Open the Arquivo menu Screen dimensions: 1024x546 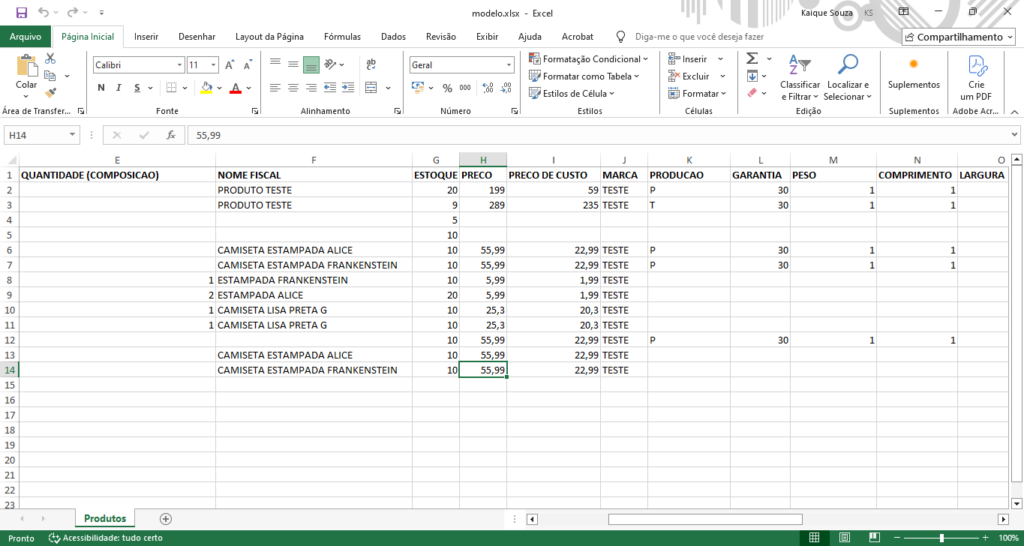click(25, 37)
